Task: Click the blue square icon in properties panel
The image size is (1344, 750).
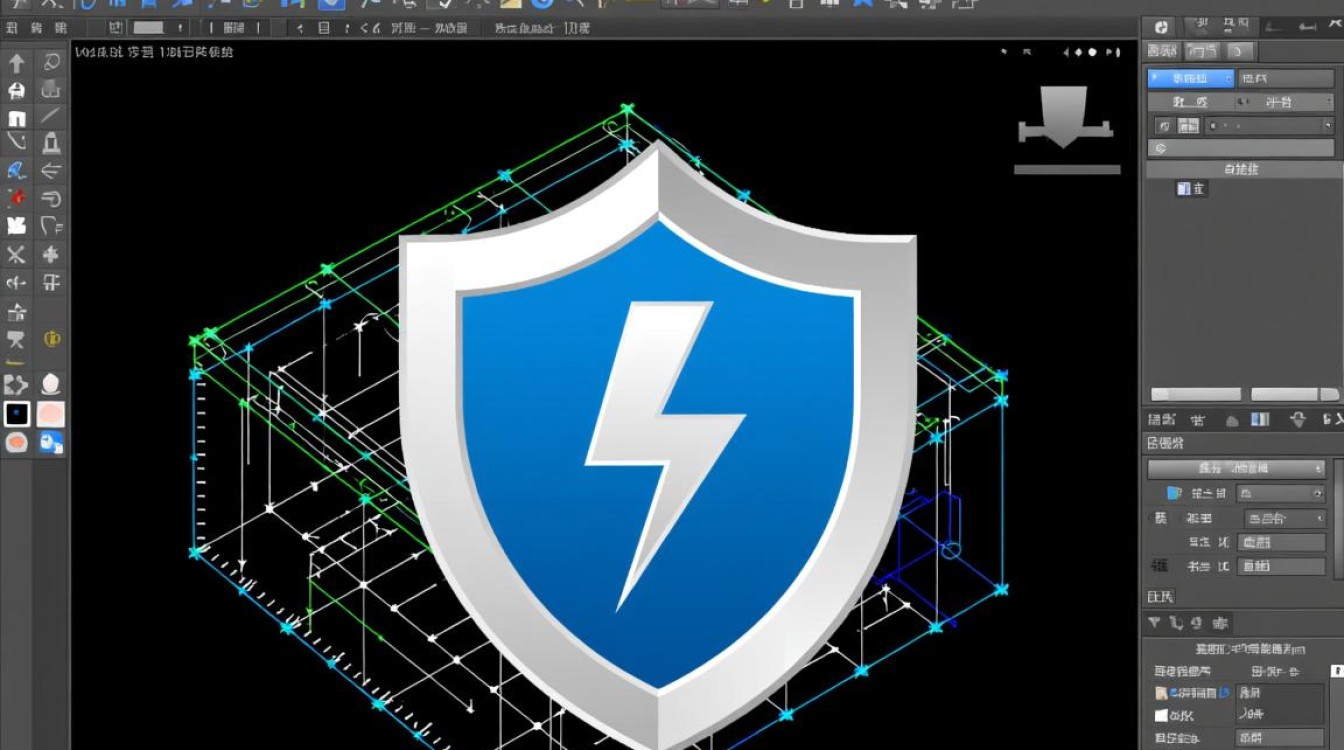Action: tap(1175, 493)
